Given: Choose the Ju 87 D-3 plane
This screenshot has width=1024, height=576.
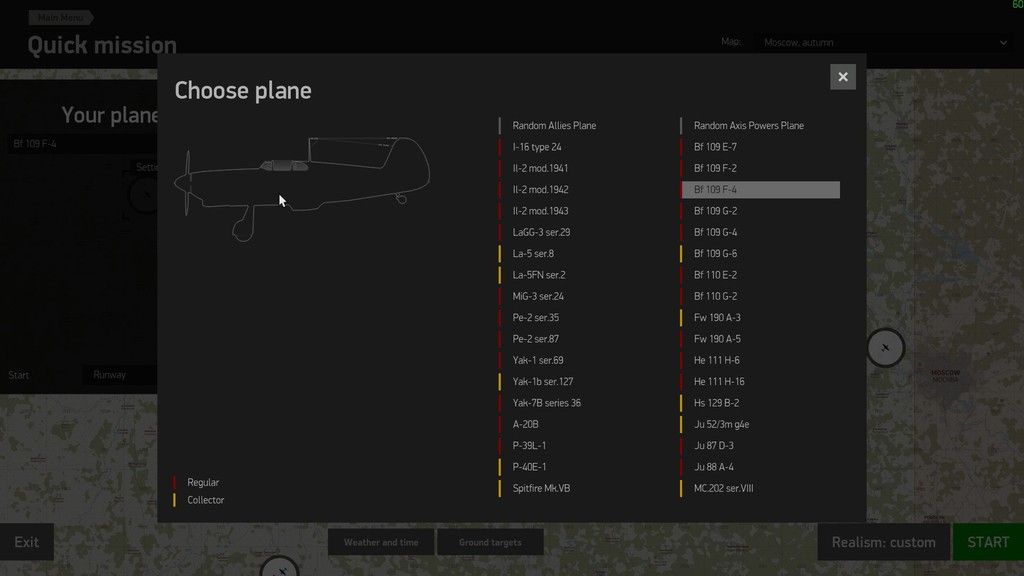Looking at the screenshot, I should (x=713, y=446).
